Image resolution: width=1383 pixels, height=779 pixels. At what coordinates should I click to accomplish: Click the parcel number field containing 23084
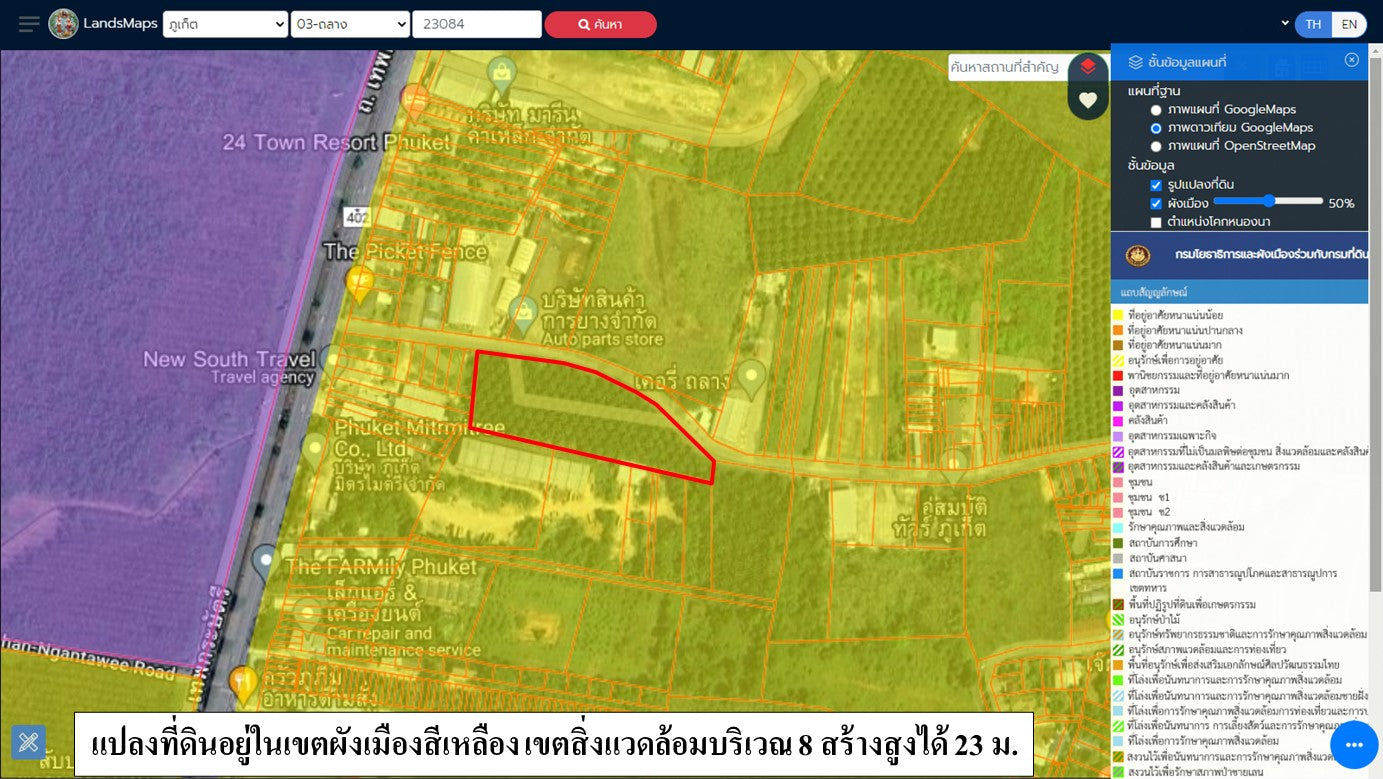click(476, 24)
